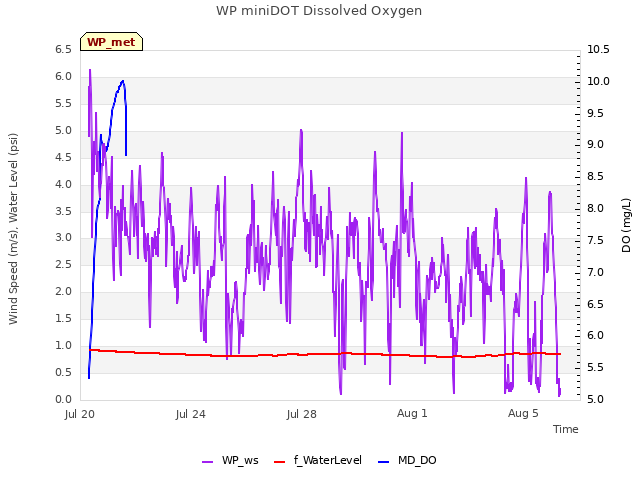Screen dimensions: 640x480
Task: Click the 5.0 right axis tick label
Action: click(x=595, y=399)
